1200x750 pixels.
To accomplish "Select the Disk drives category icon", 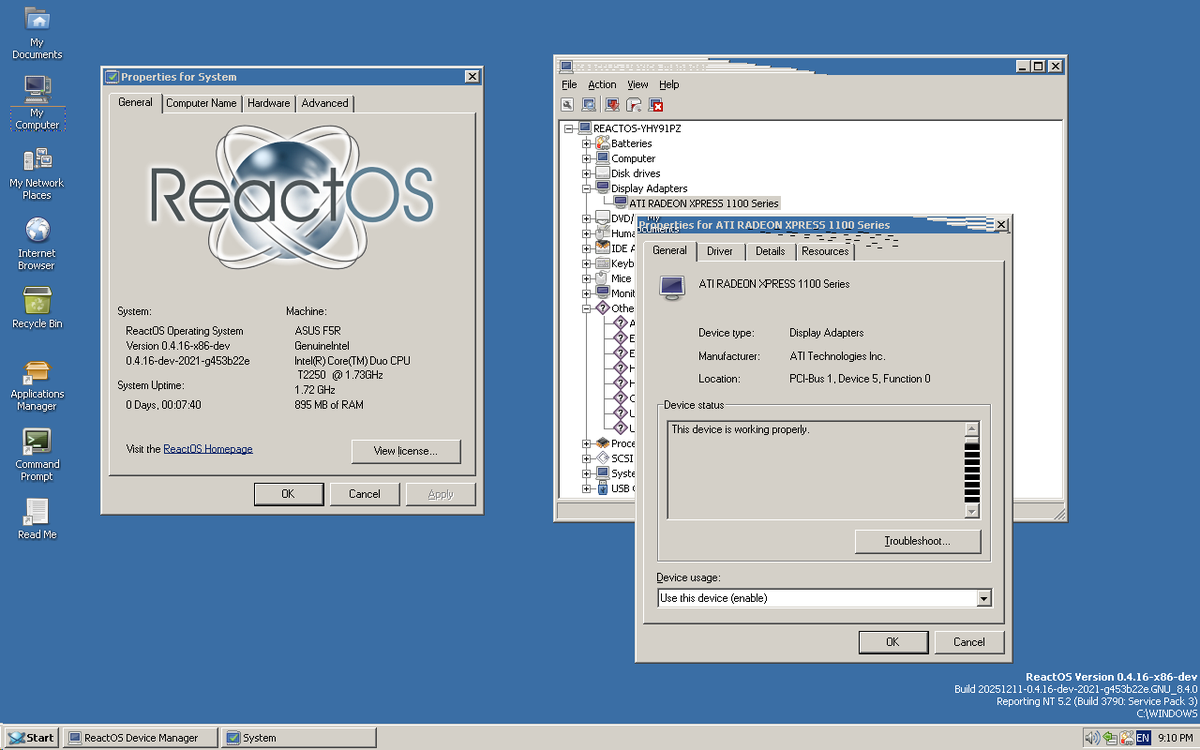I will (x=603, y=173).
